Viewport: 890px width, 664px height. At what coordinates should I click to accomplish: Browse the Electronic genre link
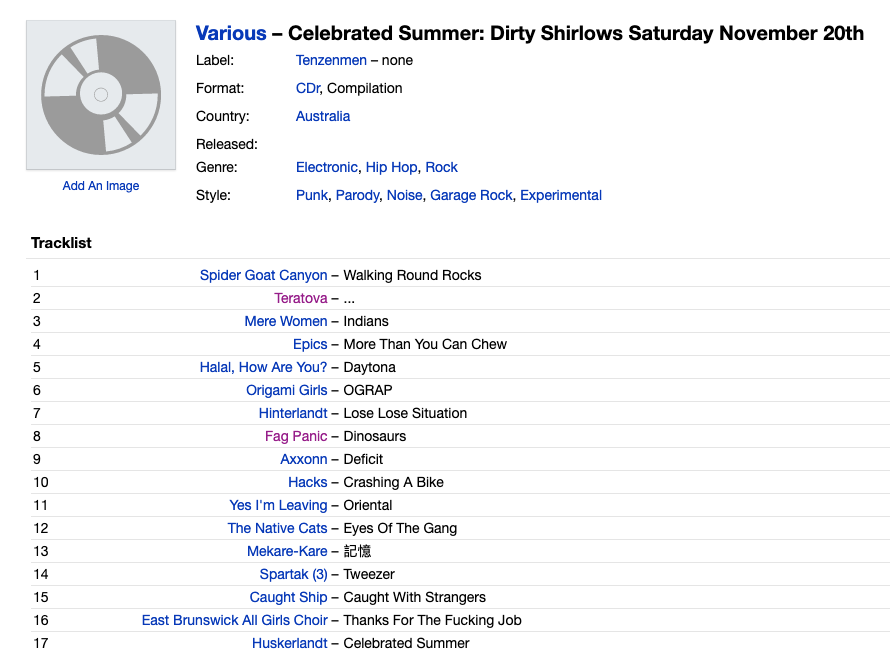[x=326, y=167]
